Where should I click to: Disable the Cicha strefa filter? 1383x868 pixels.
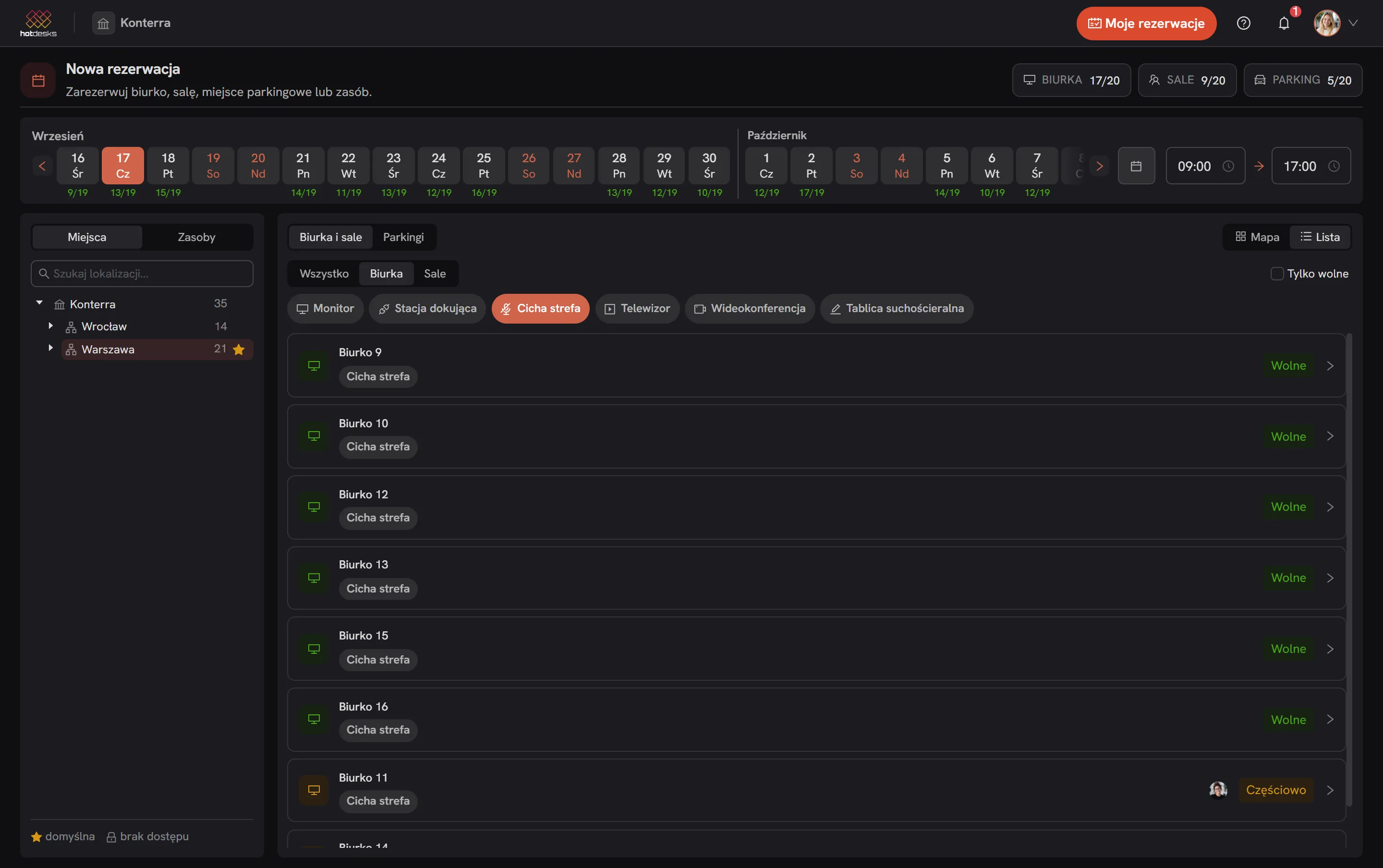pyautogui.click(x=540, y=308)
